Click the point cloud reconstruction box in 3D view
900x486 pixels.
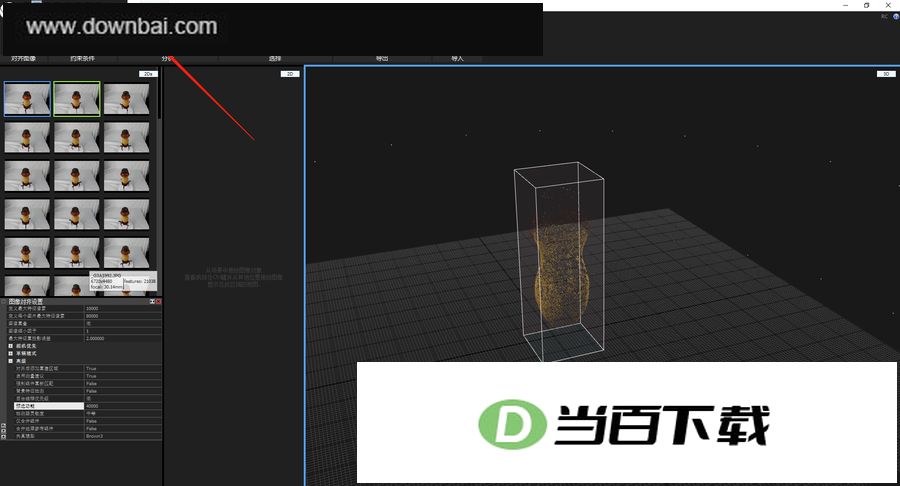click(x=558, y=261)
